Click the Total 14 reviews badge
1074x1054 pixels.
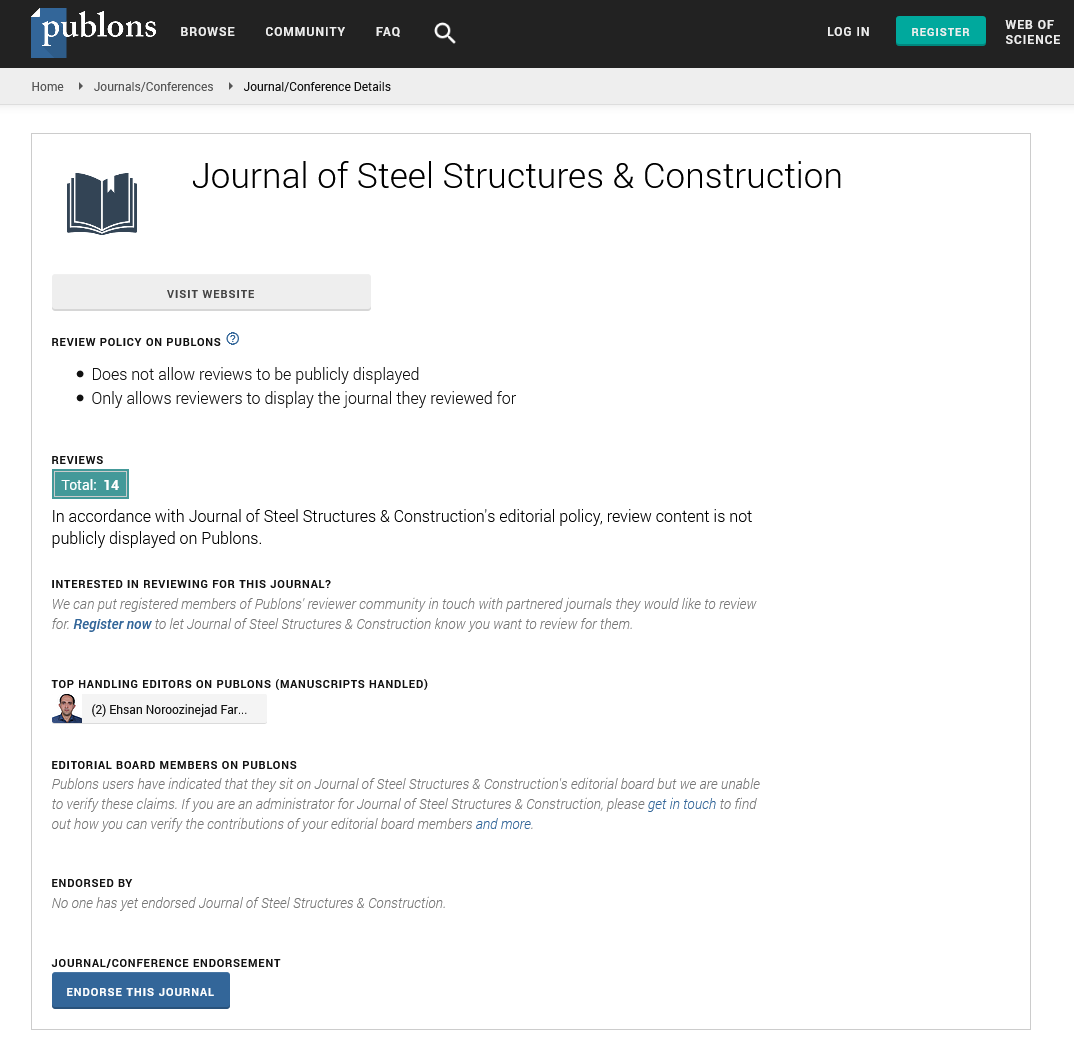[x=90, y=485]
